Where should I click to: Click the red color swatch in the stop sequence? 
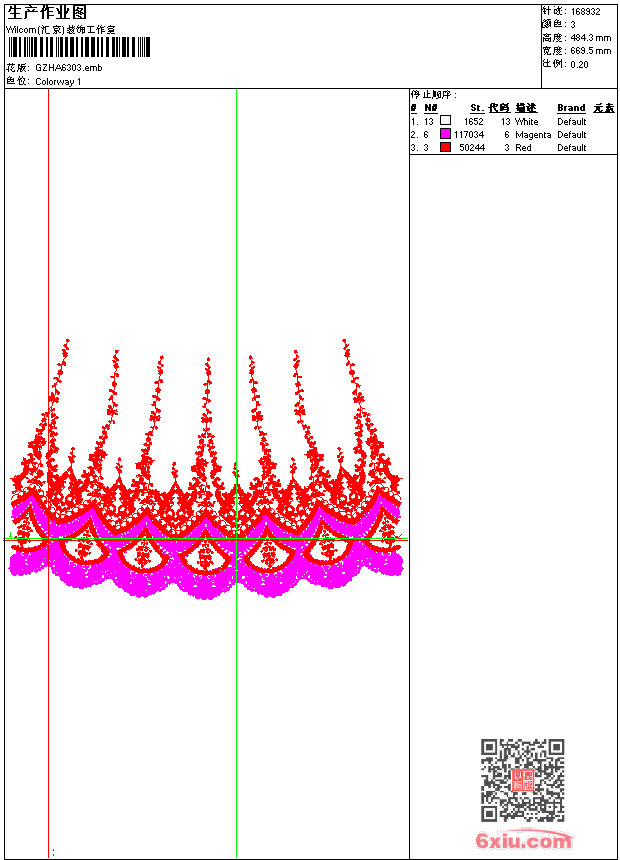[446, 147]
